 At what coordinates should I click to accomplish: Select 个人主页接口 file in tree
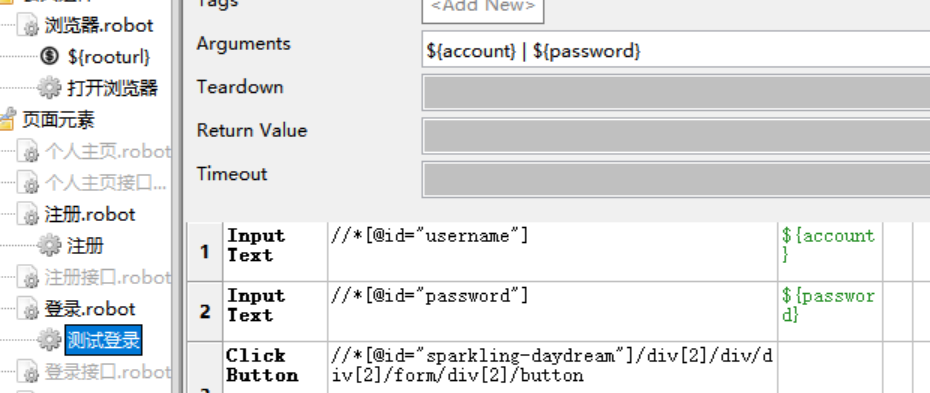click(106, 183)
